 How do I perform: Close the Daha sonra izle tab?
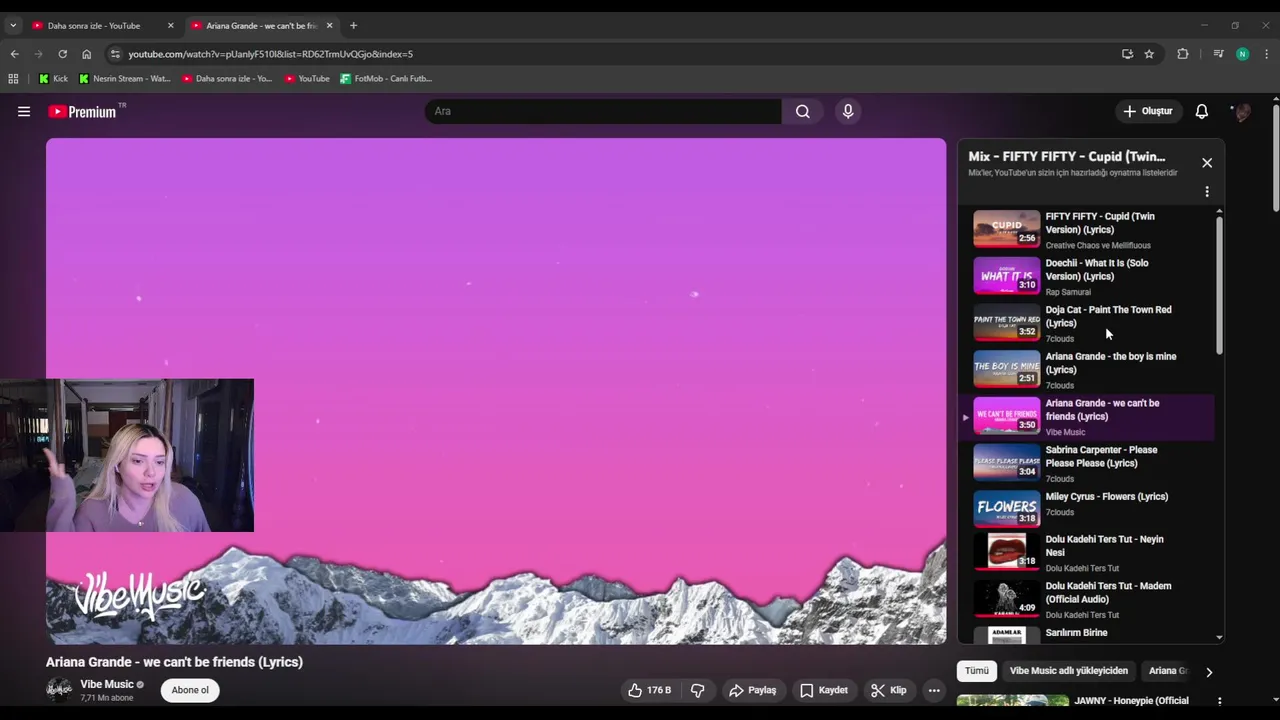(171, 25)
